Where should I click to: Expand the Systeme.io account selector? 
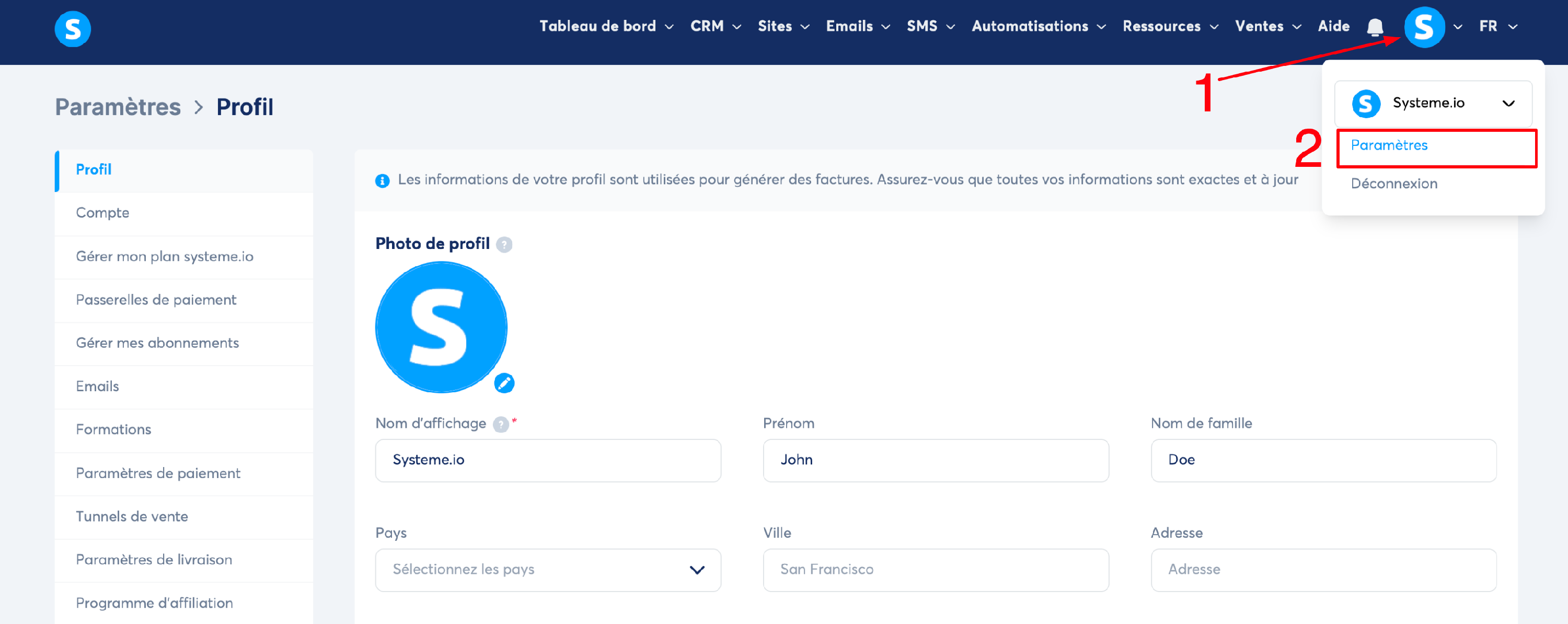[1433, 103]
